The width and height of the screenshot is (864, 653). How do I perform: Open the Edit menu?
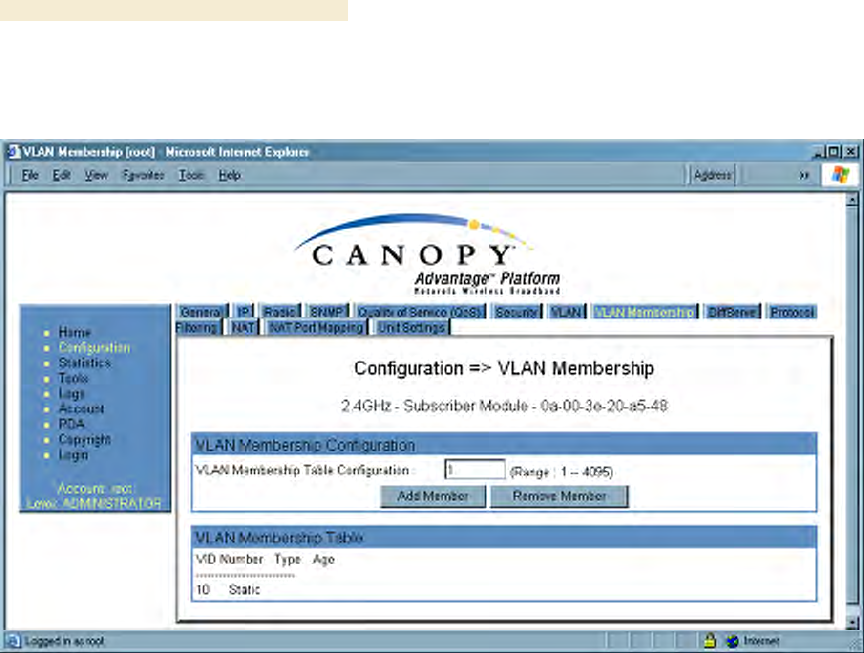point(61,175)
